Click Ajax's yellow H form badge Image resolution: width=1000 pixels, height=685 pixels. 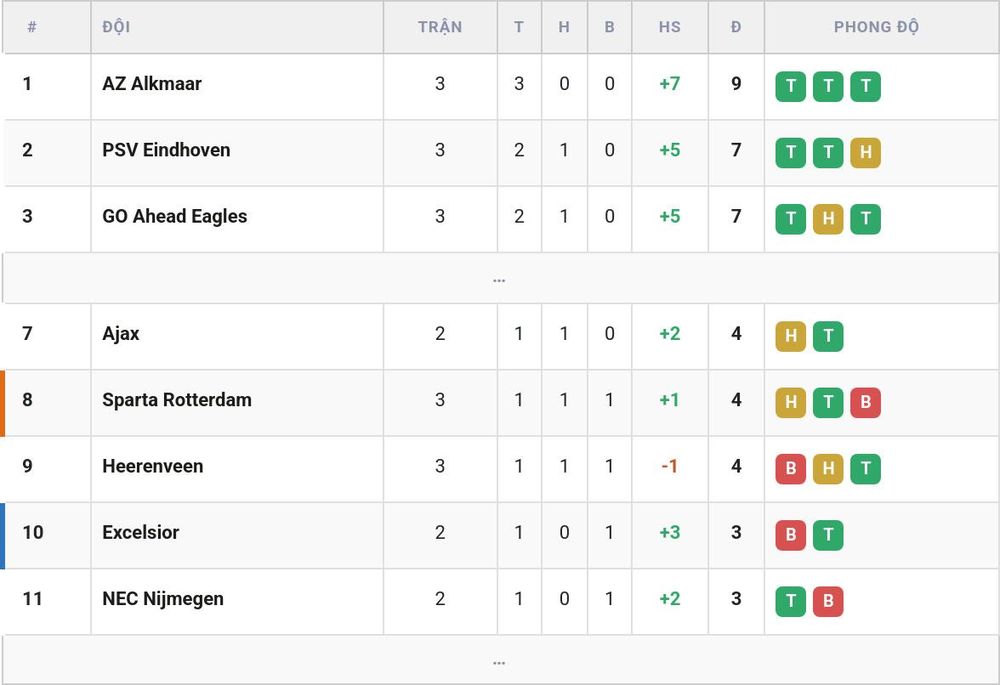pyautogui.click(x=790, y=336)
